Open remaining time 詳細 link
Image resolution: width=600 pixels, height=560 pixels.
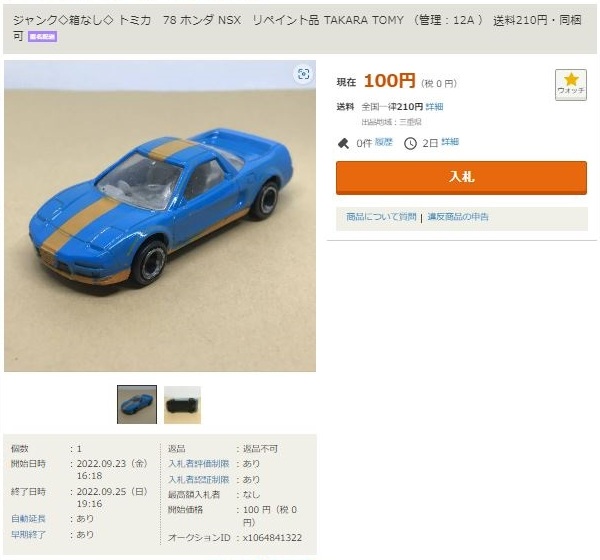[450, 142]
